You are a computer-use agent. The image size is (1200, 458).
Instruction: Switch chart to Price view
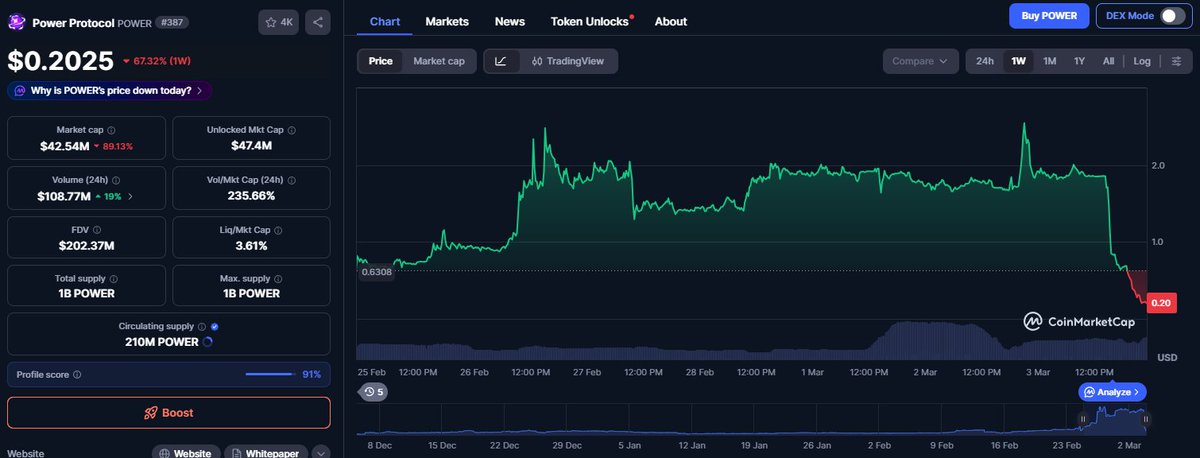click(x=380, y=61)
